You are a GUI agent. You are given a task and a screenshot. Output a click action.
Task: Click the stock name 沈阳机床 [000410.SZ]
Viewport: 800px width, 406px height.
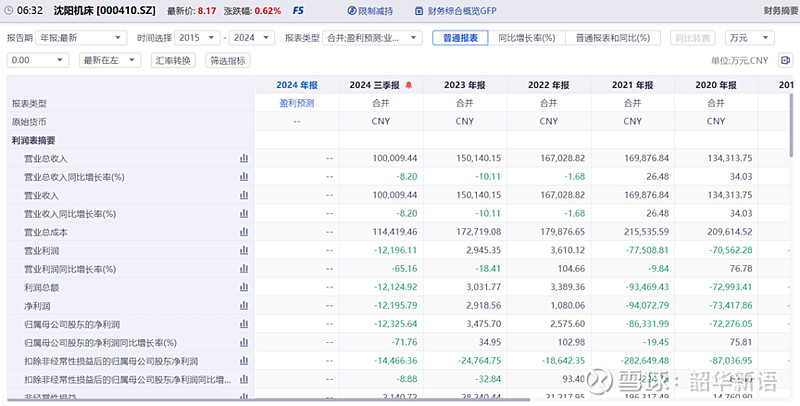[105, 10]
